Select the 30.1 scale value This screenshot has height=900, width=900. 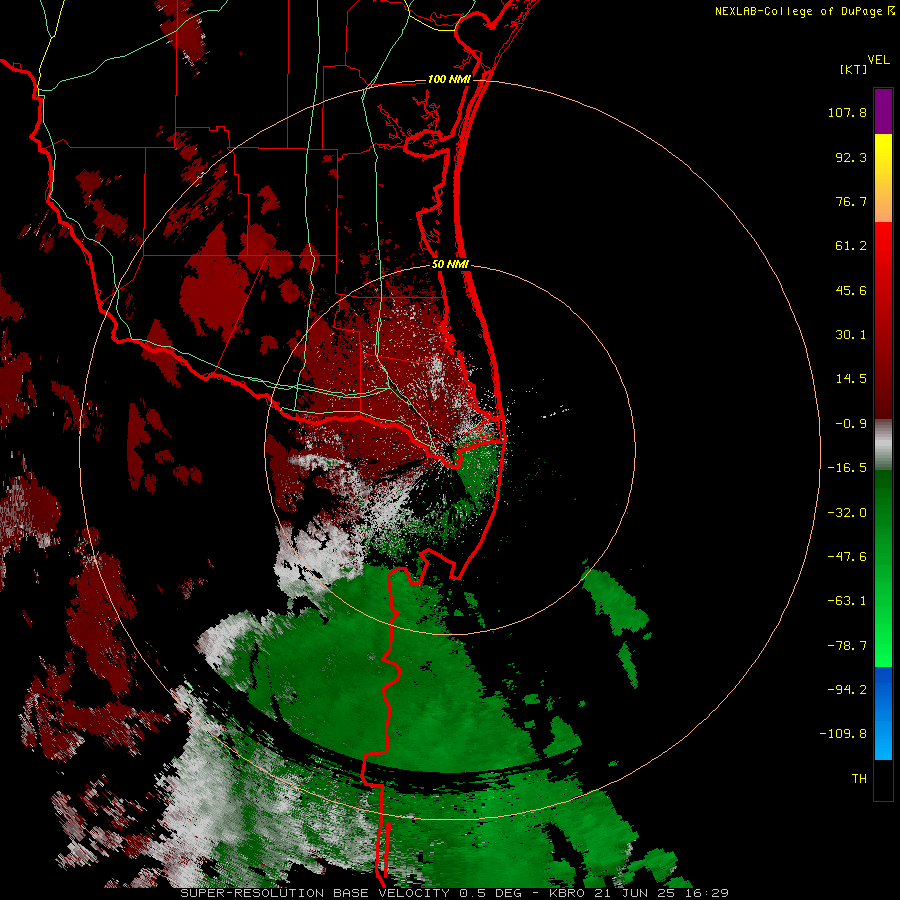(x=851, y=335)
